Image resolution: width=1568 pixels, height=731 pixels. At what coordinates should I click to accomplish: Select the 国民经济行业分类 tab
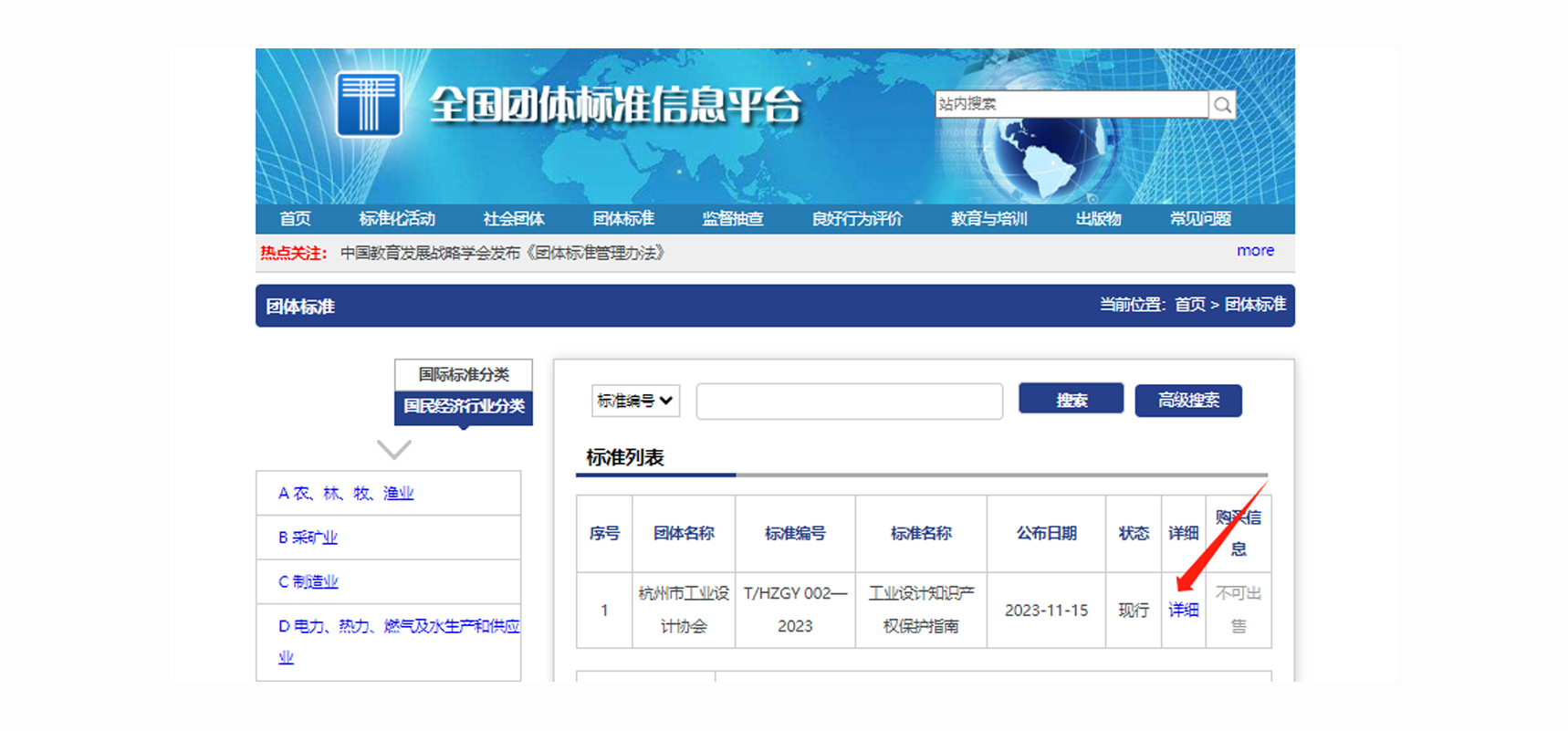pyautogui.click(x=463, y=406)
